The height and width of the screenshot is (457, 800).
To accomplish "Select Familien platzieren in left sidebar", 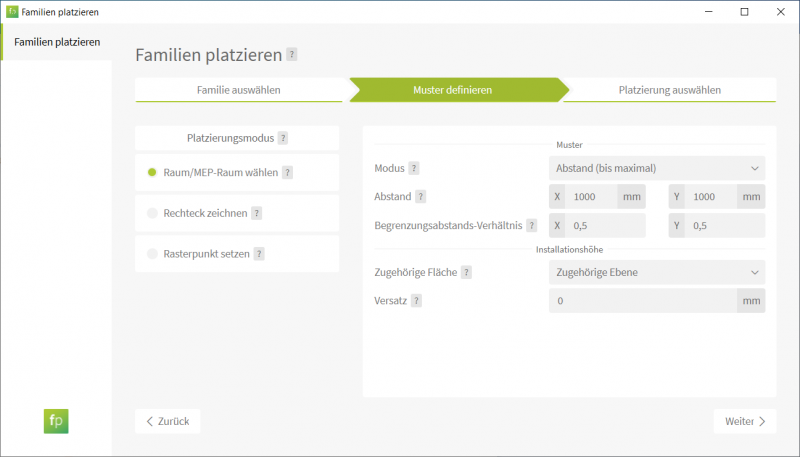I will [57, 42].
